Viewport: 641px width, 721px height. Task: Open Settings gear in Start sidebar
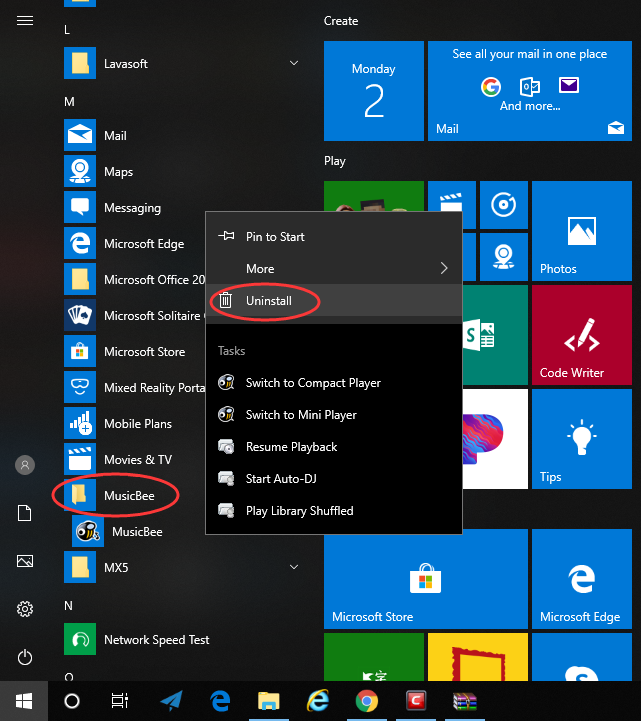pos(25,609)
